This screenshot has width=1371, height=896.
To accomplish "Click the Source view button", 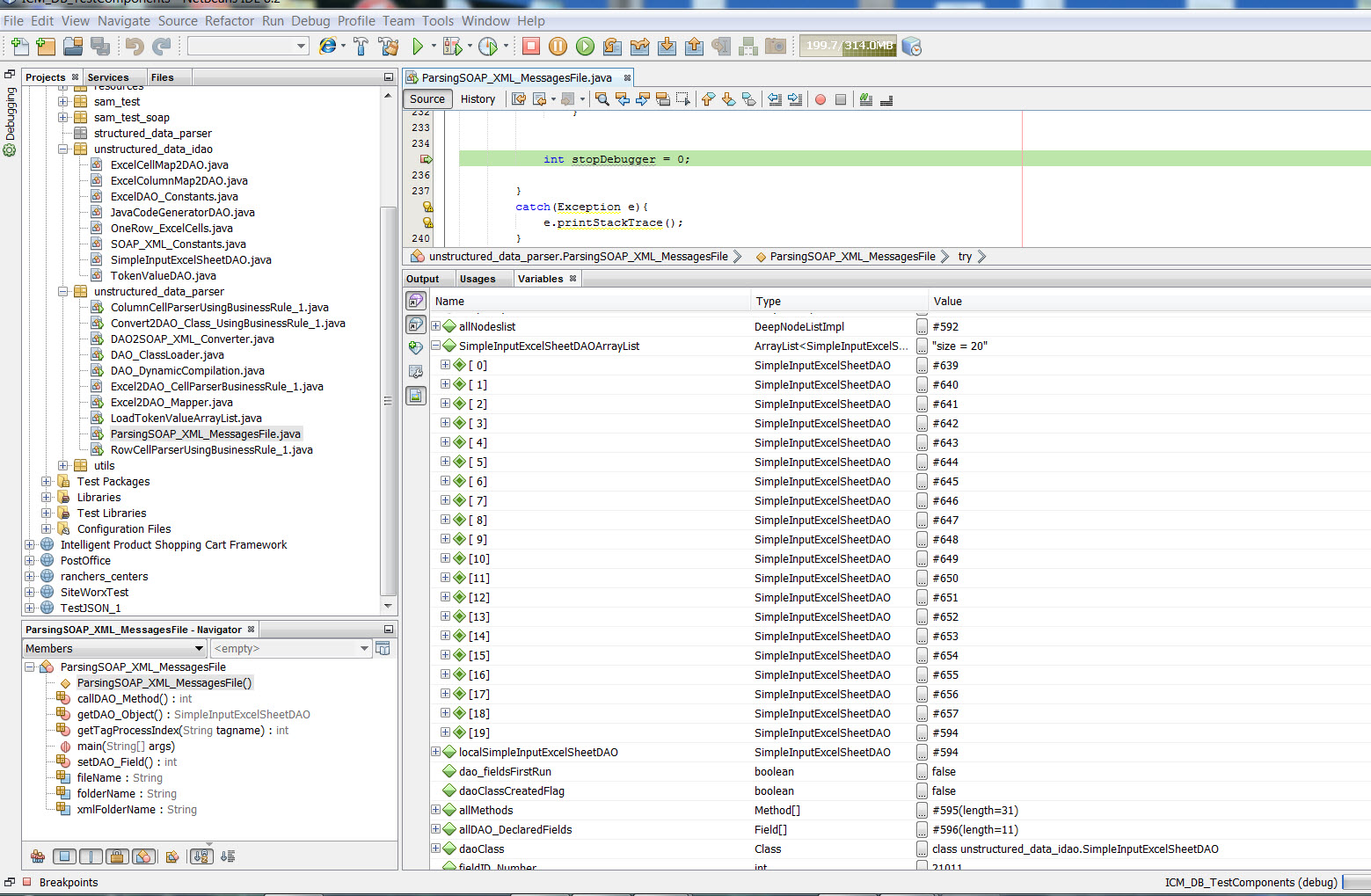I will [427, 99].
